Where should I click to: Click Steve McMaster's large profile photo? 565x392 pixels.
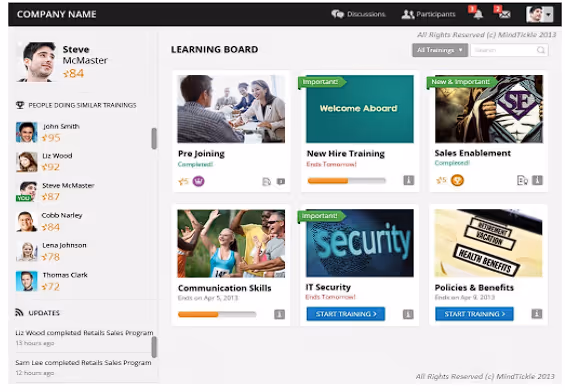tap(36, 62)
